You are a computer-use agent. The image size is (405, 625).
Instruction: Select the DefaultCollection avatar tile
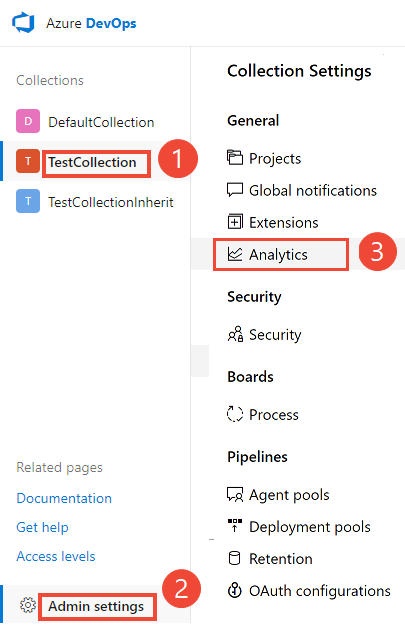tap(28, 121)
